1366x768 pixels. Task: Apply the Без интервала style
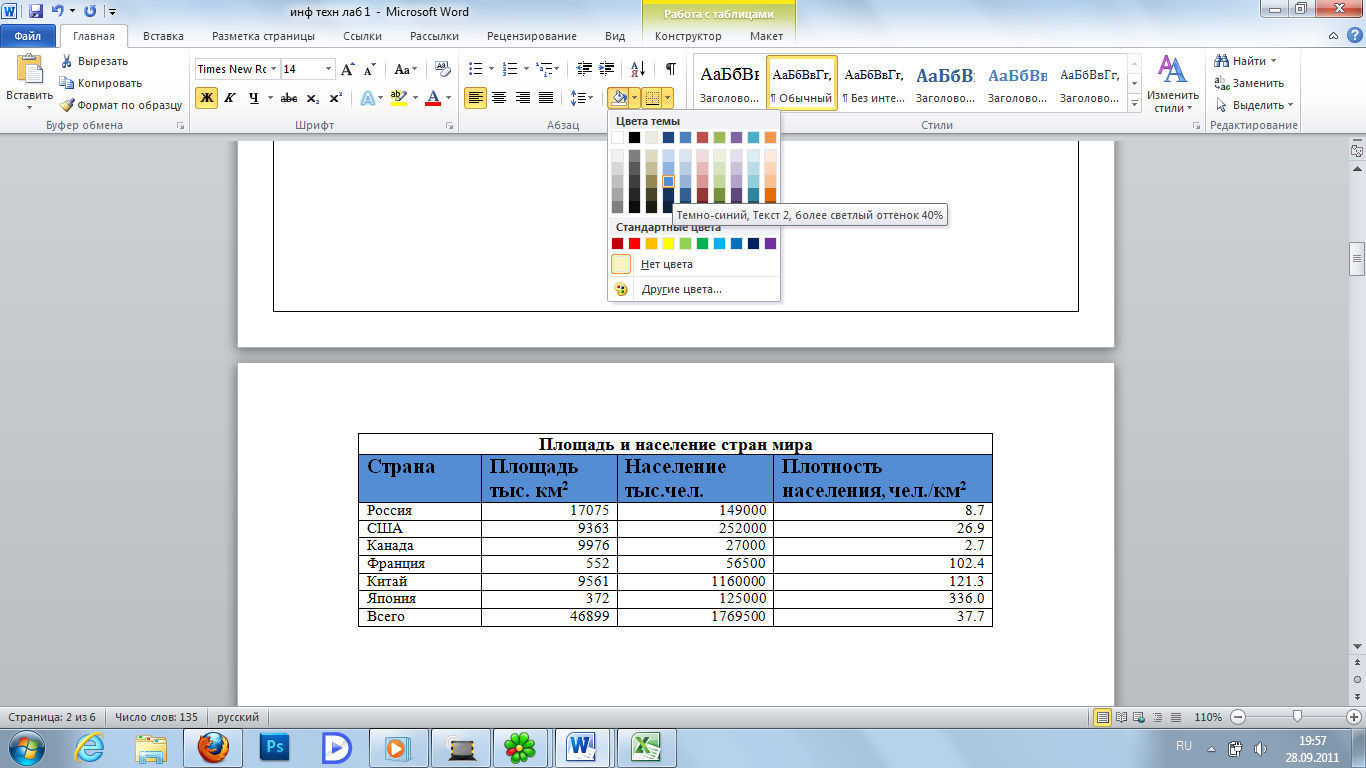(873, 83)
